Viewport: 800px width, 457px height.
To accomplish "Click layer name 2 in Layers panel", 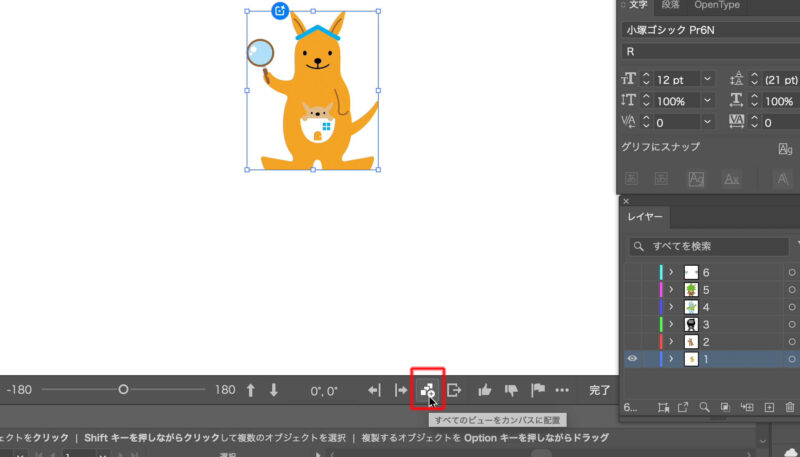I will point(706,342).
